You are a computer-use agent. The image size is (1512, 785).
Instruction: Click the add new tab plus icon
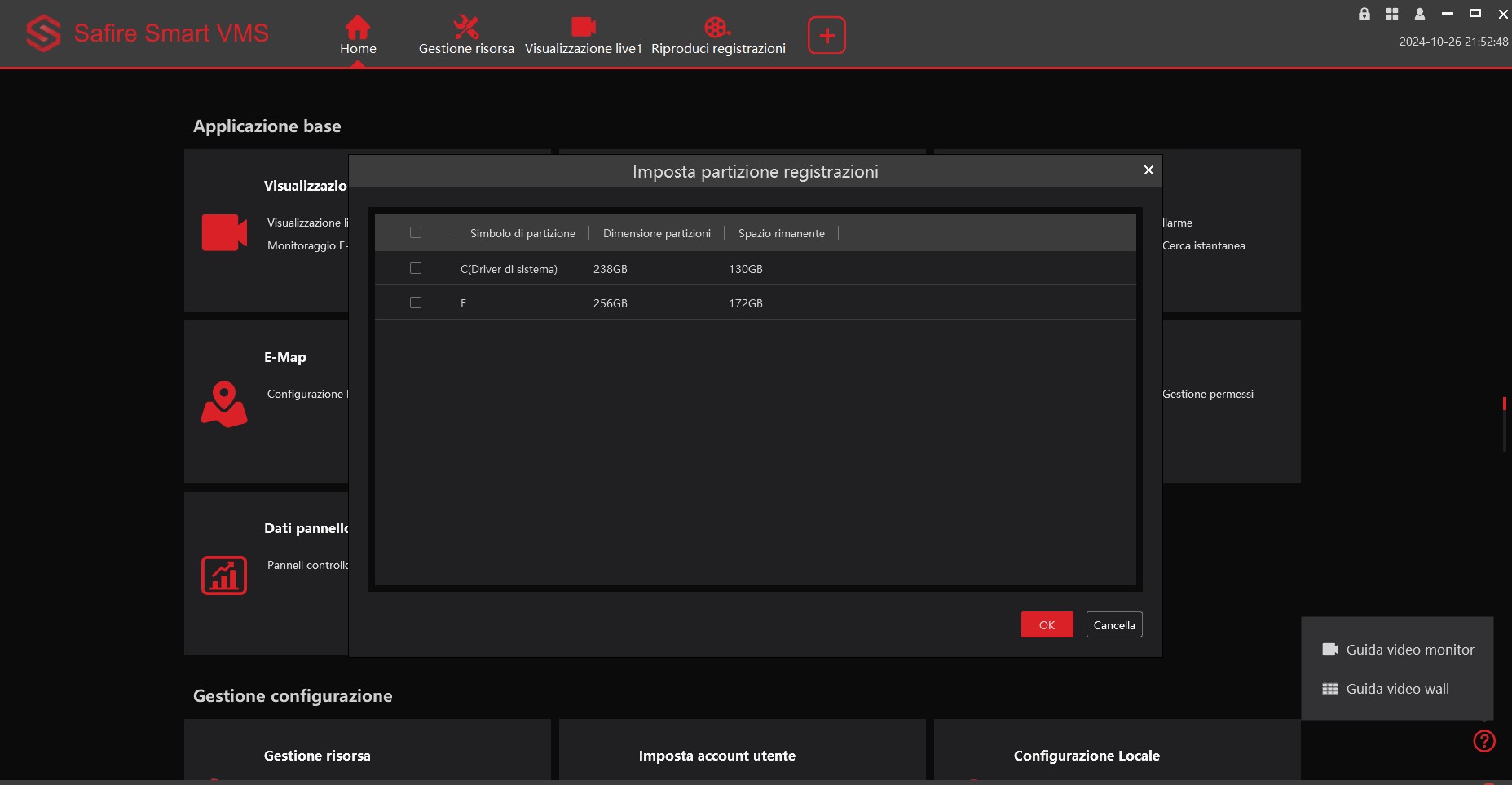click(x=827, y=35)
